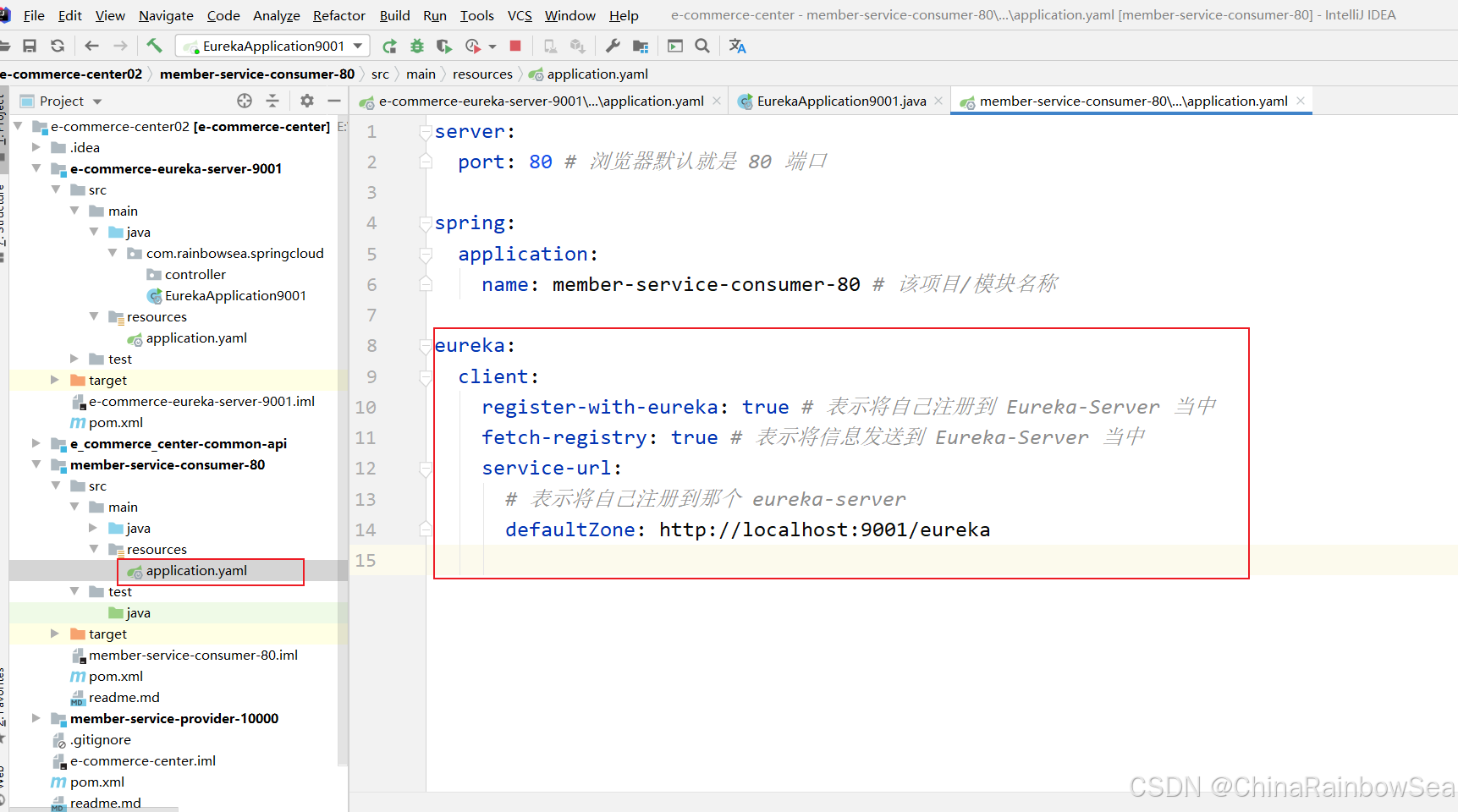Image resolution: width=1458 pixels, height=812 pixels.
Task: Collapse the e-commerce-eureka-server-9001 module
Action: [36, 168]
